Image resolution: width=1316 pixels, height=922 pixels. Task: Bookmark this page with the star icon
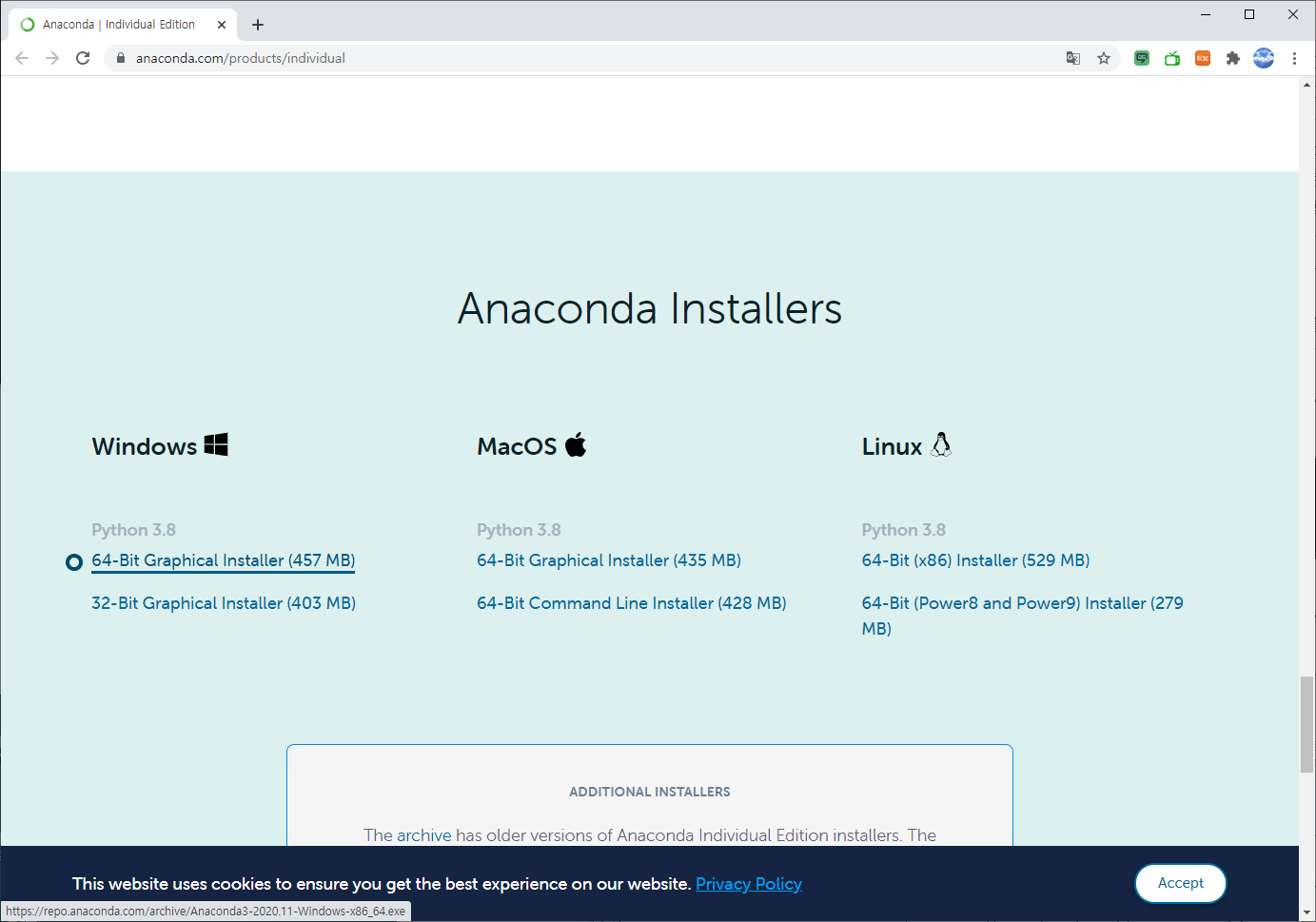coord(1104,58)
